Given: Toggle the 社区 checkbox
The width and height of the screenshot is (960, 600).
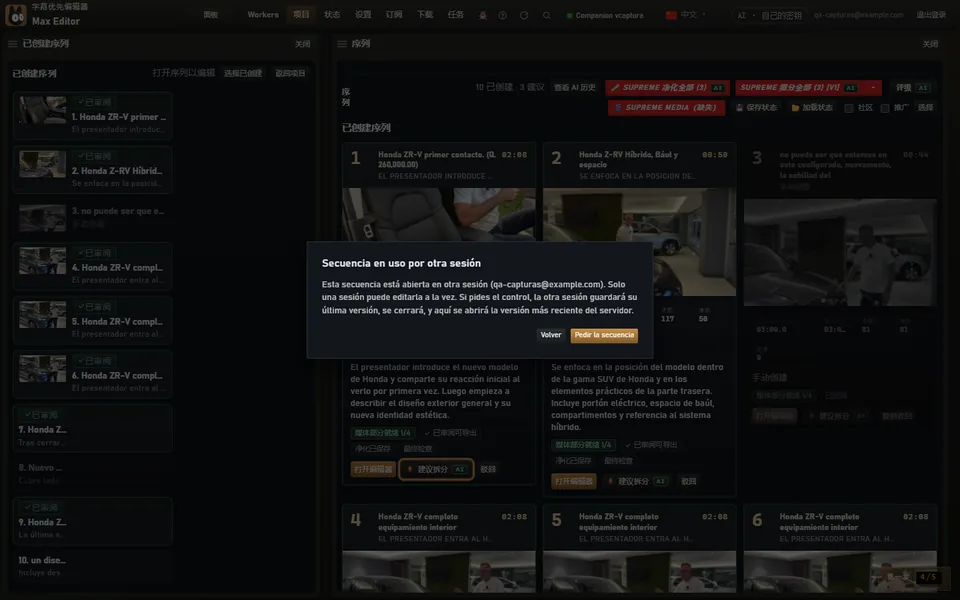Looking at the screenshot, I should [x=849, y=108].
